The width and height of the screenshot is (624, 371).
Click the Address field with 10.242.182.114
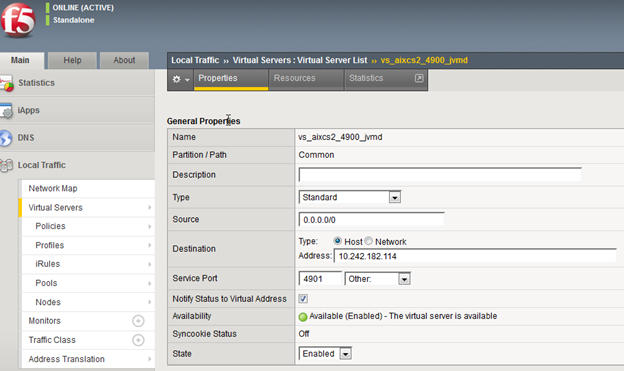click(x=475, y=256)
